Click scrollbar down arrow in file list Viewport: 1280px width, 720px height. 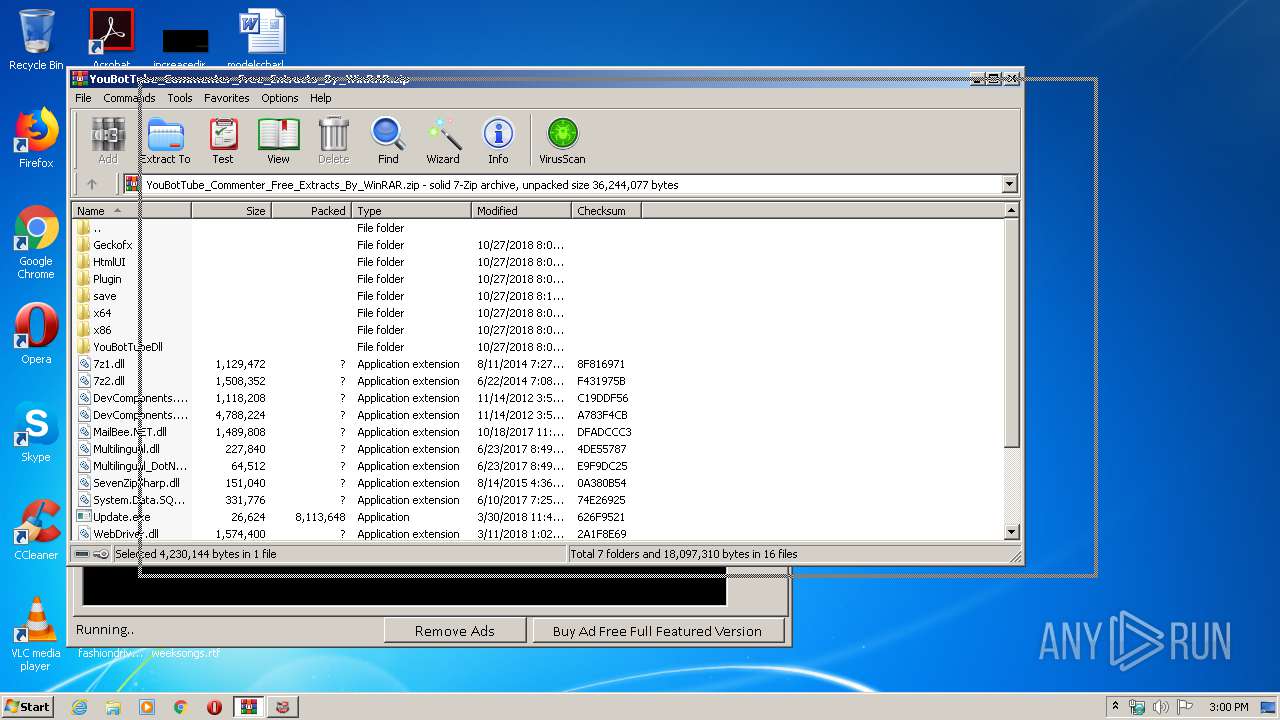pyautogui.click(x=1011, y=533)
